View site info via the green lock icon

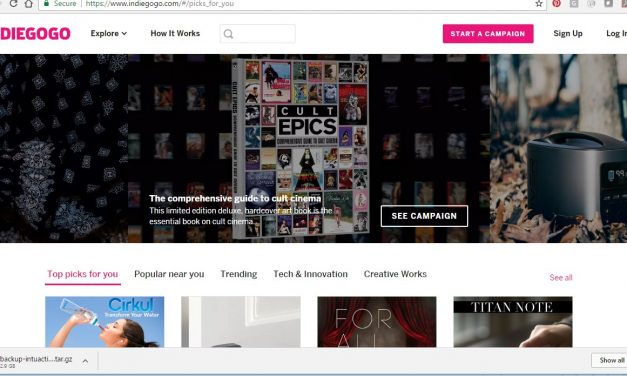pos(46,3)
